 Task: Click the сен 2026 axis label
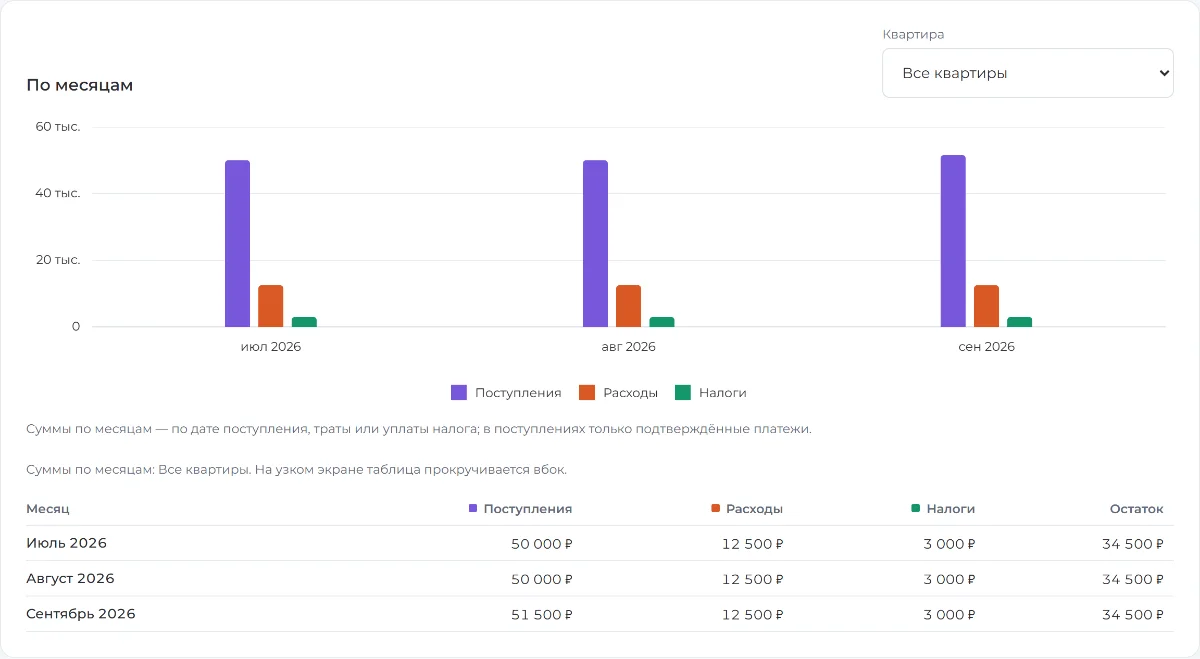[986, 347]
